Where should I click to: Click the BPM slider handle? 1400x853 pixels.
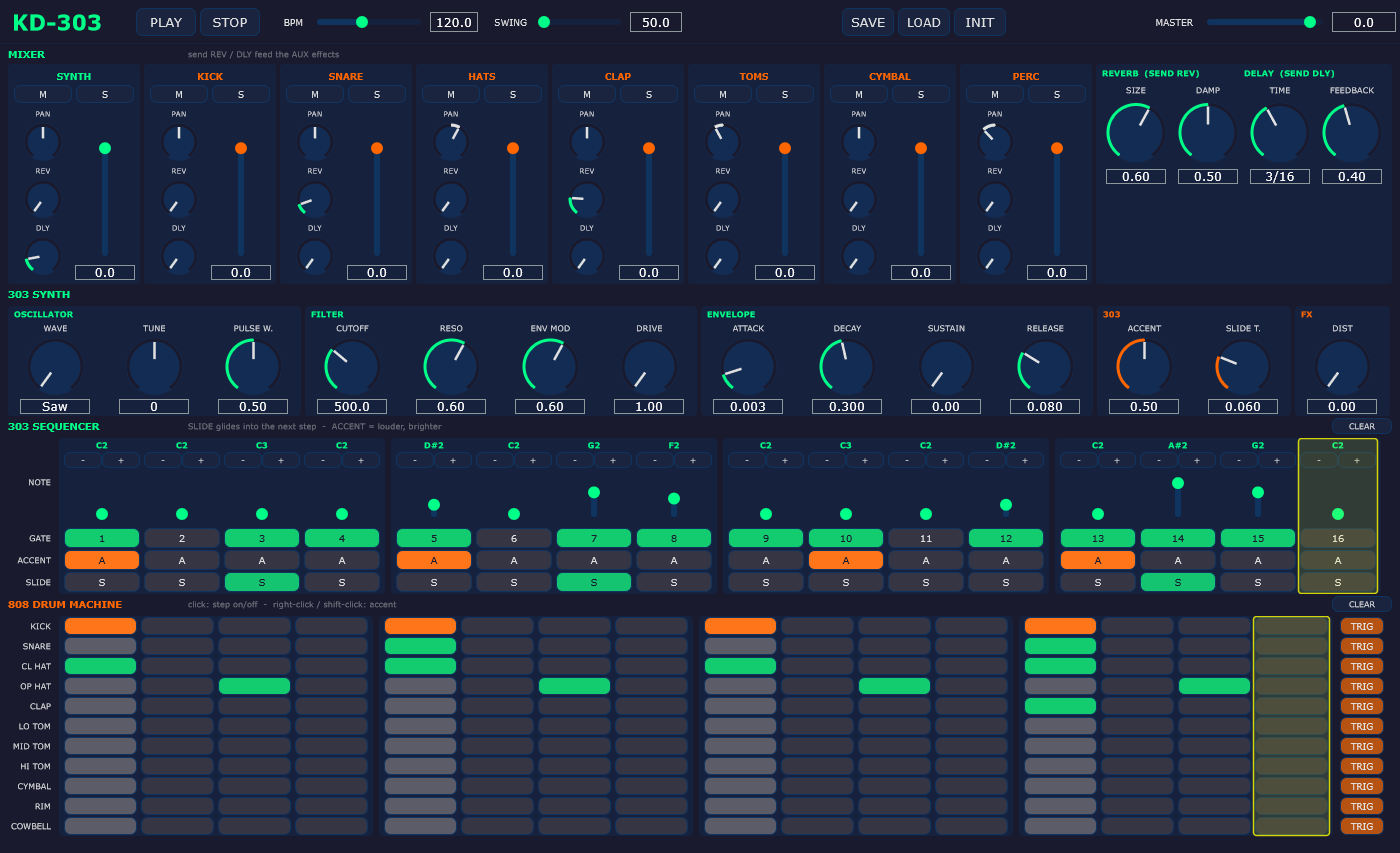[x=362, y=22]
